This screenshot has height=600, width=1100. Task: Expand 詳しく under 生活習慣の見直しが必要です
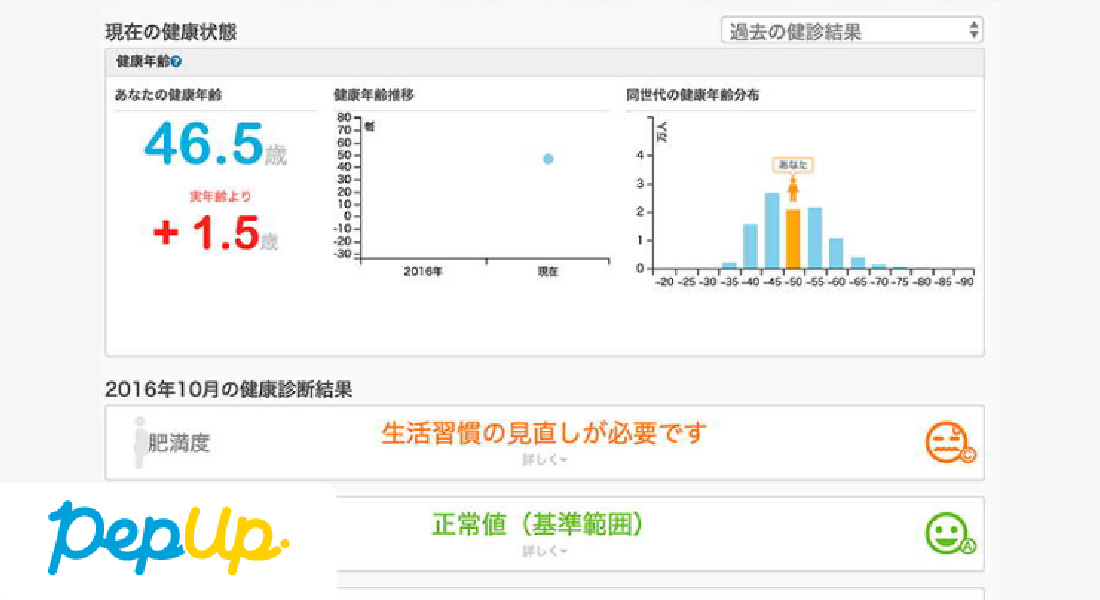[x=544, y=460]
